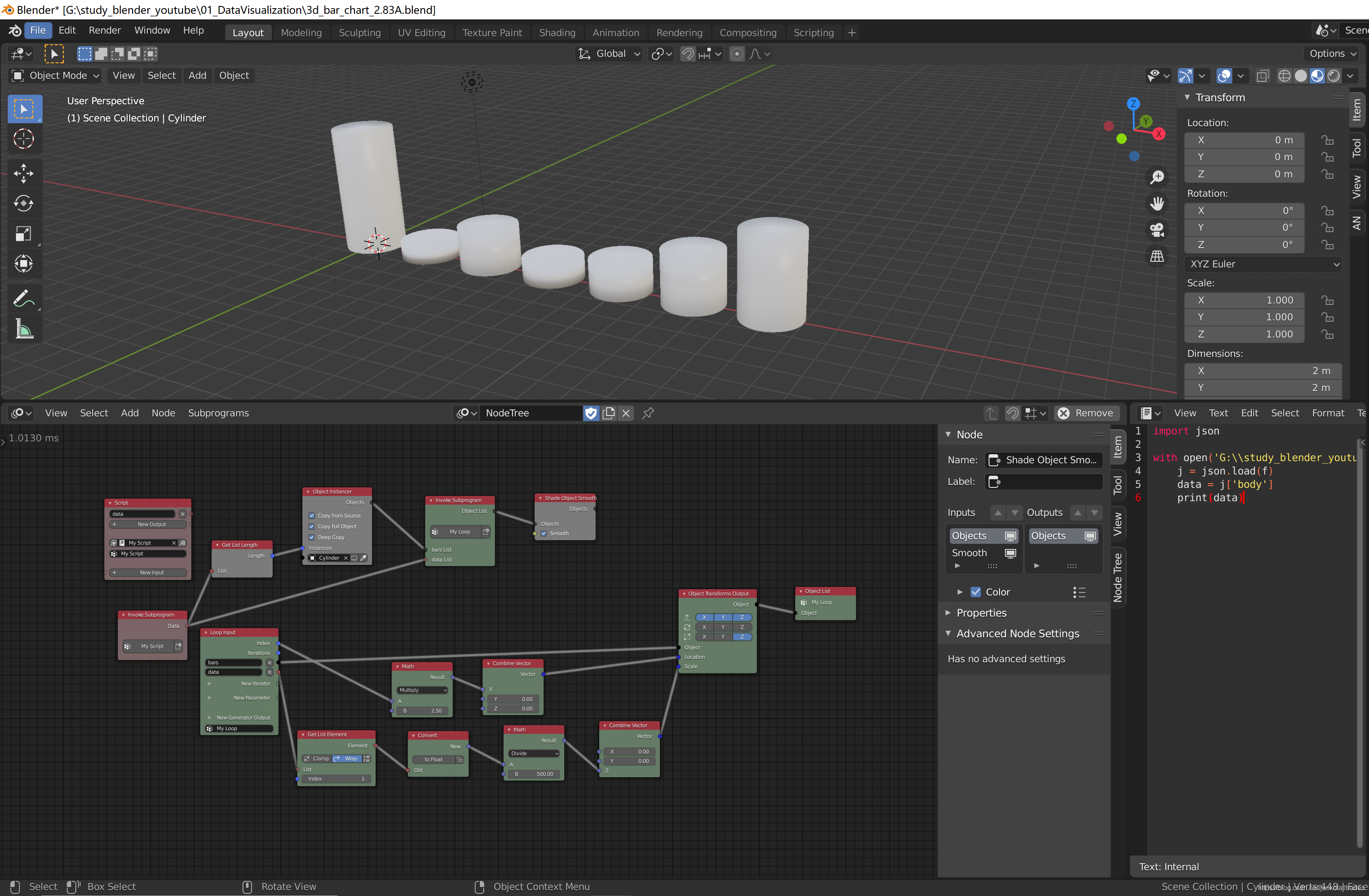Image resolution: width=1369 pixels, height=896 pixels.
Task: Switch to orthographic/perspective grid icon
Action: coord(1157,257)
